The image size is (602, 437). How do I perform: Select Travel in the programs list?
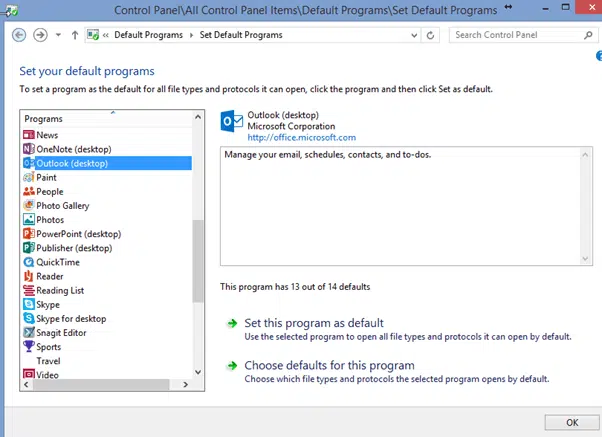click(x=48, y=361)
